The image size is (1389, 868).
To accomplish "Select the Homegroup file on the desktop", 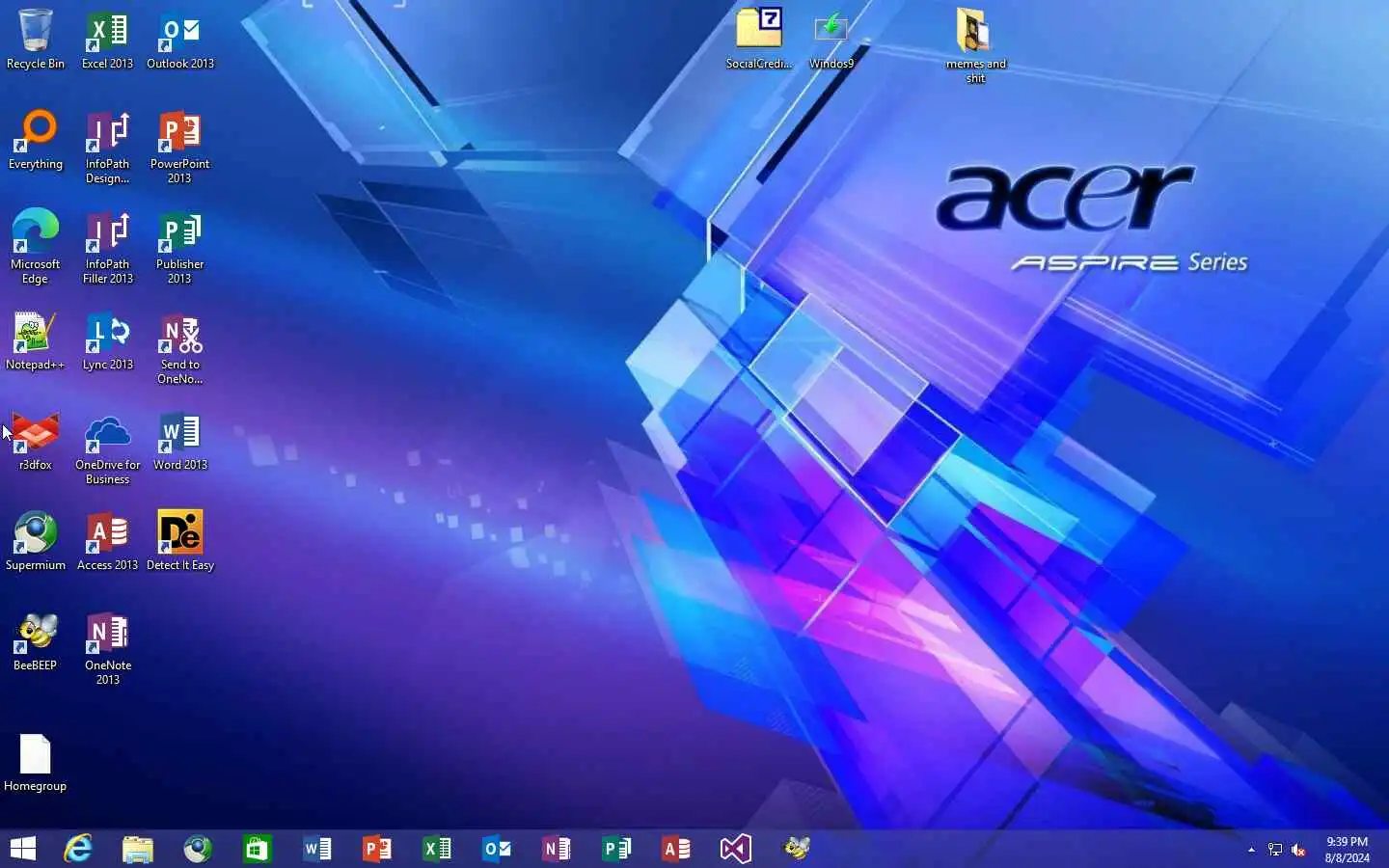I will (x=36, y=763).
